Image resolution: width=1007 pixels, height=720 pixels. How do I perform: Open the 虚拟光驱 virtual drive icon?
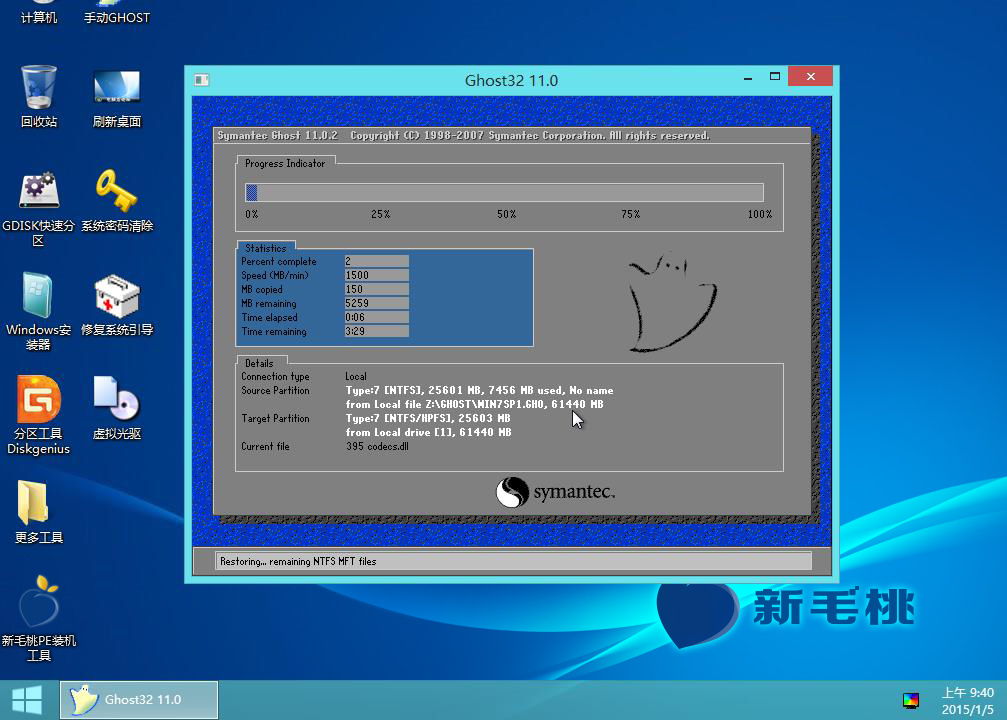(117, 408)
